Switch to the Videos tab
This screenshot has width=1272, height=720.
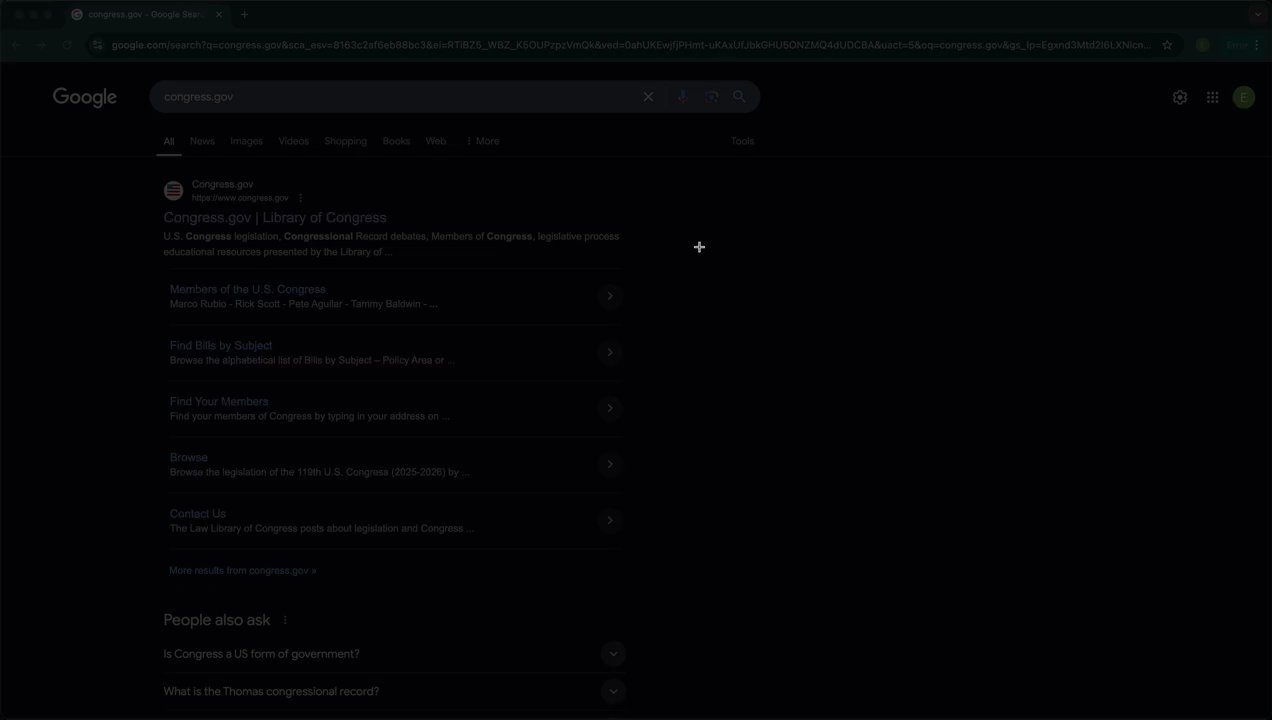click(x=293, y=141)
